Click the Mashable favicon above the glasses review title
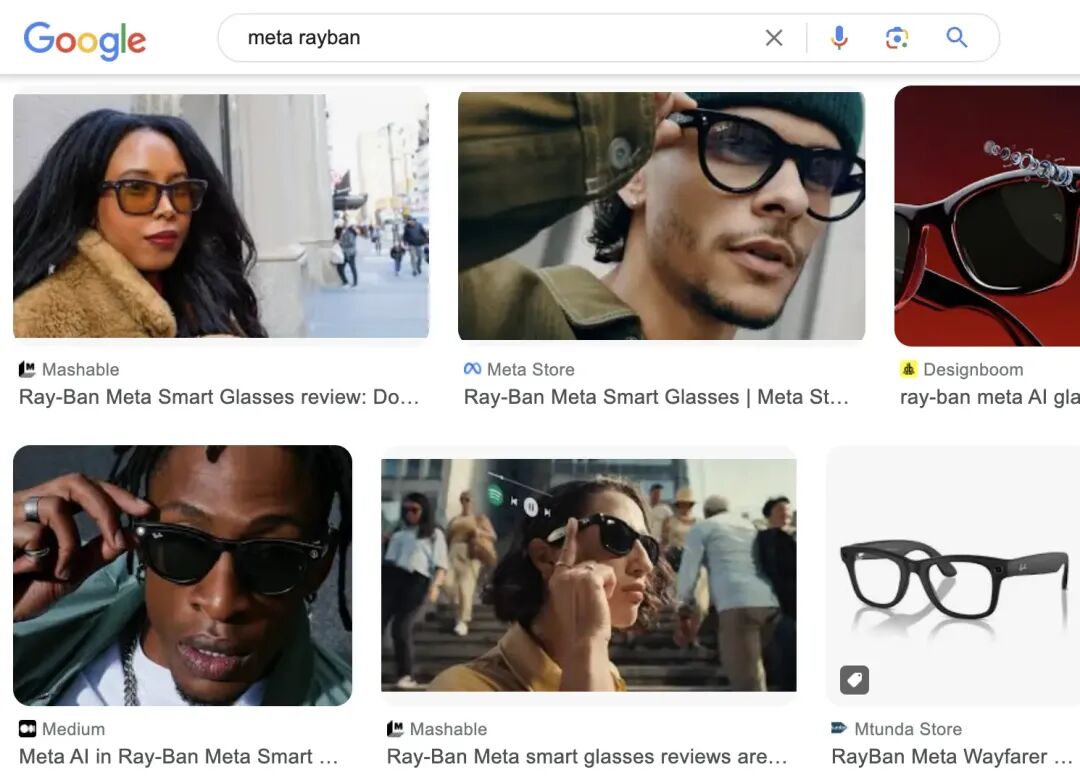 (x=27, y=370)
